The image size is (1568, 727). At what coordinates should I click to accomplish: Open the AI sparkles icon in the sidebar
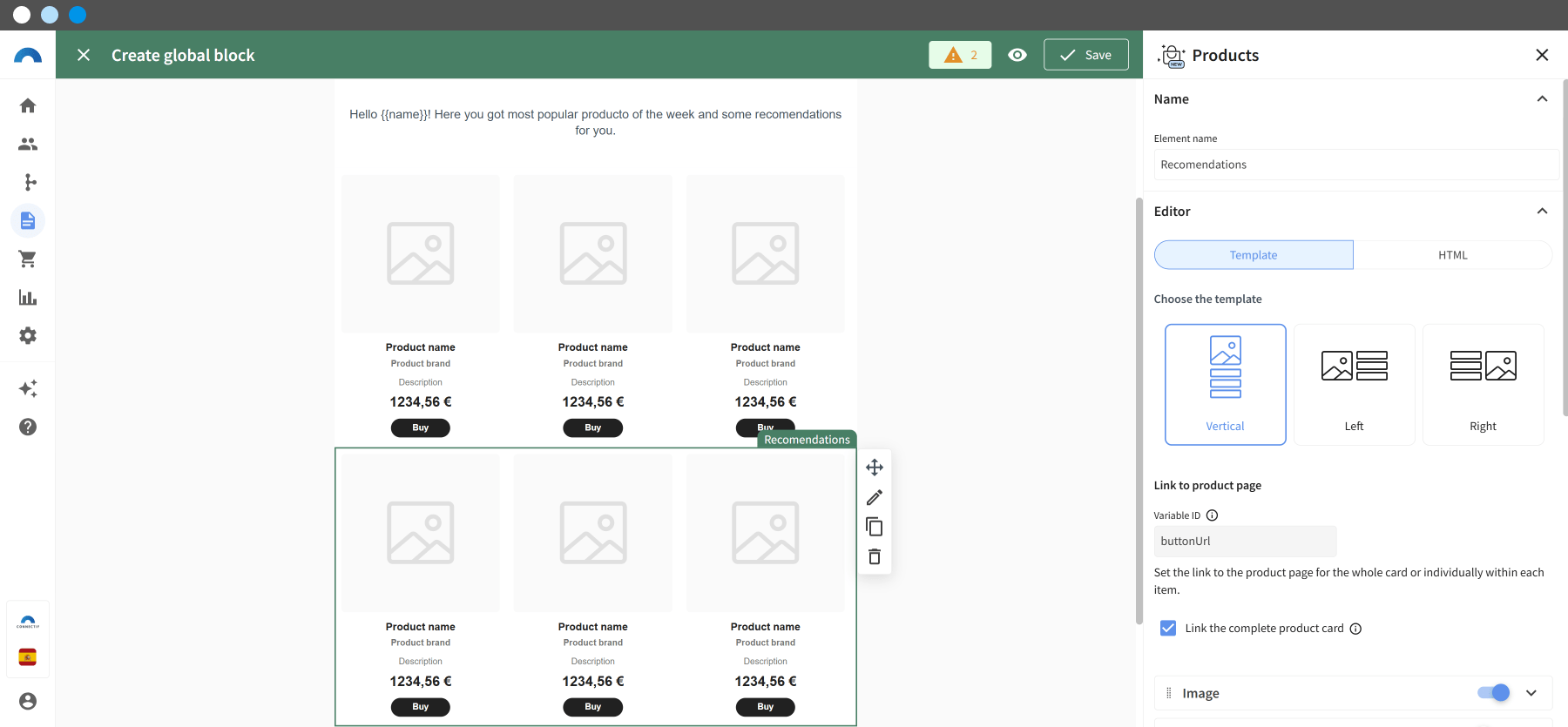point(28,388)
